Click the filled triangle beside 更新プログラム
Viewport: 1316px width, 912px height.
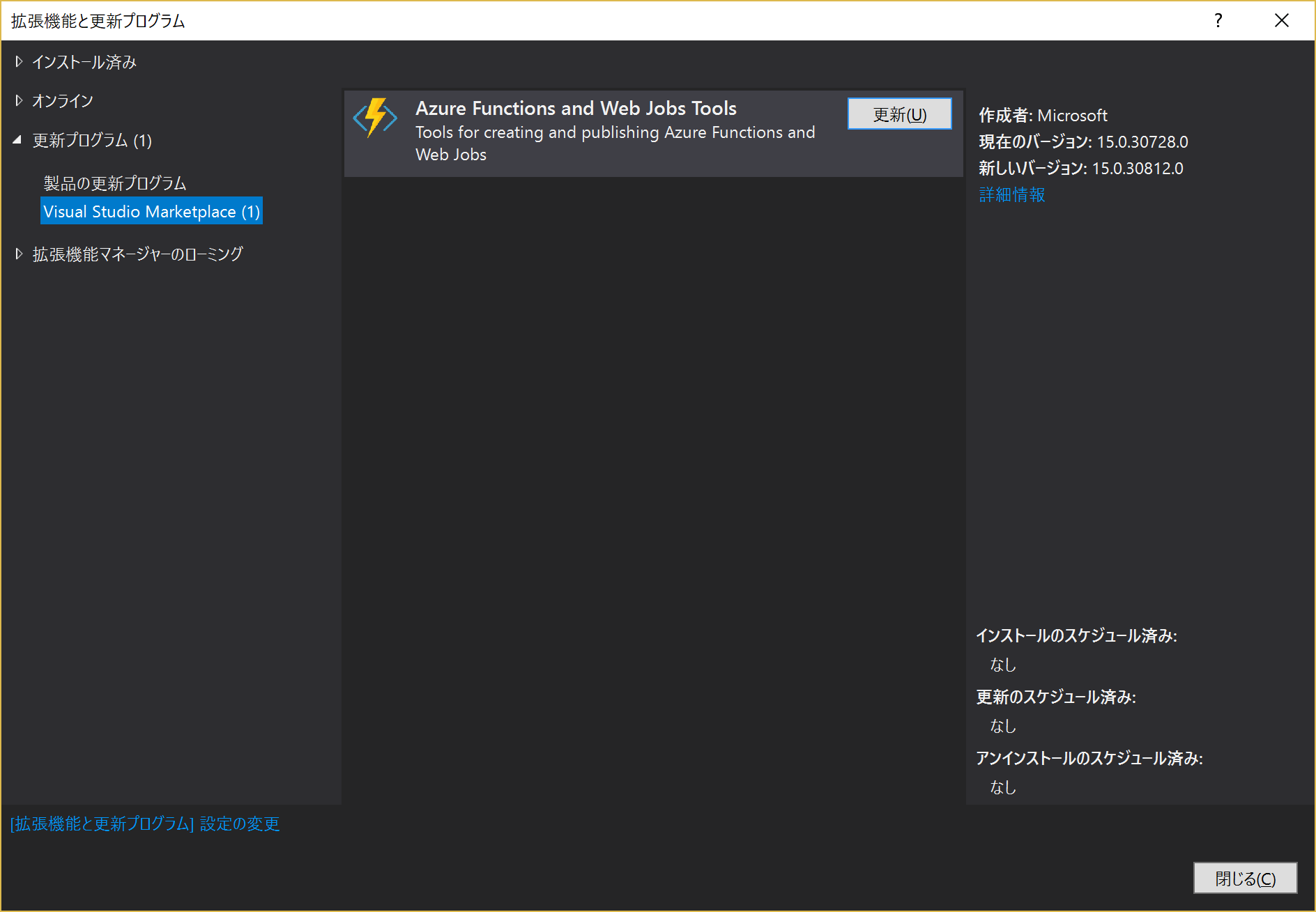coord(17,139)
